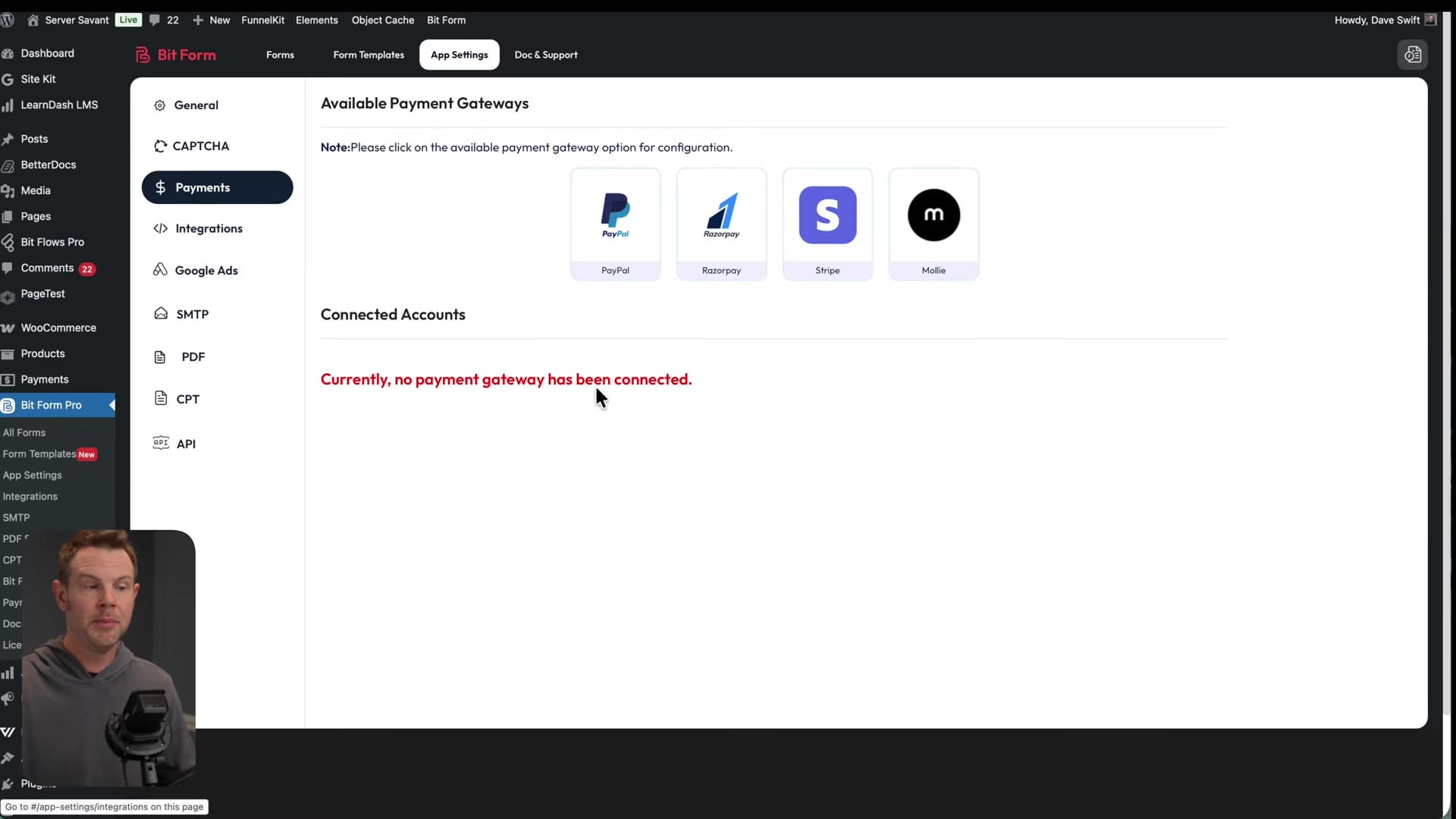Image resolution: width=1456 pixels, height=819 pixels.
Task: Open LearnDash LMS menu
Action: coord(59,105)
